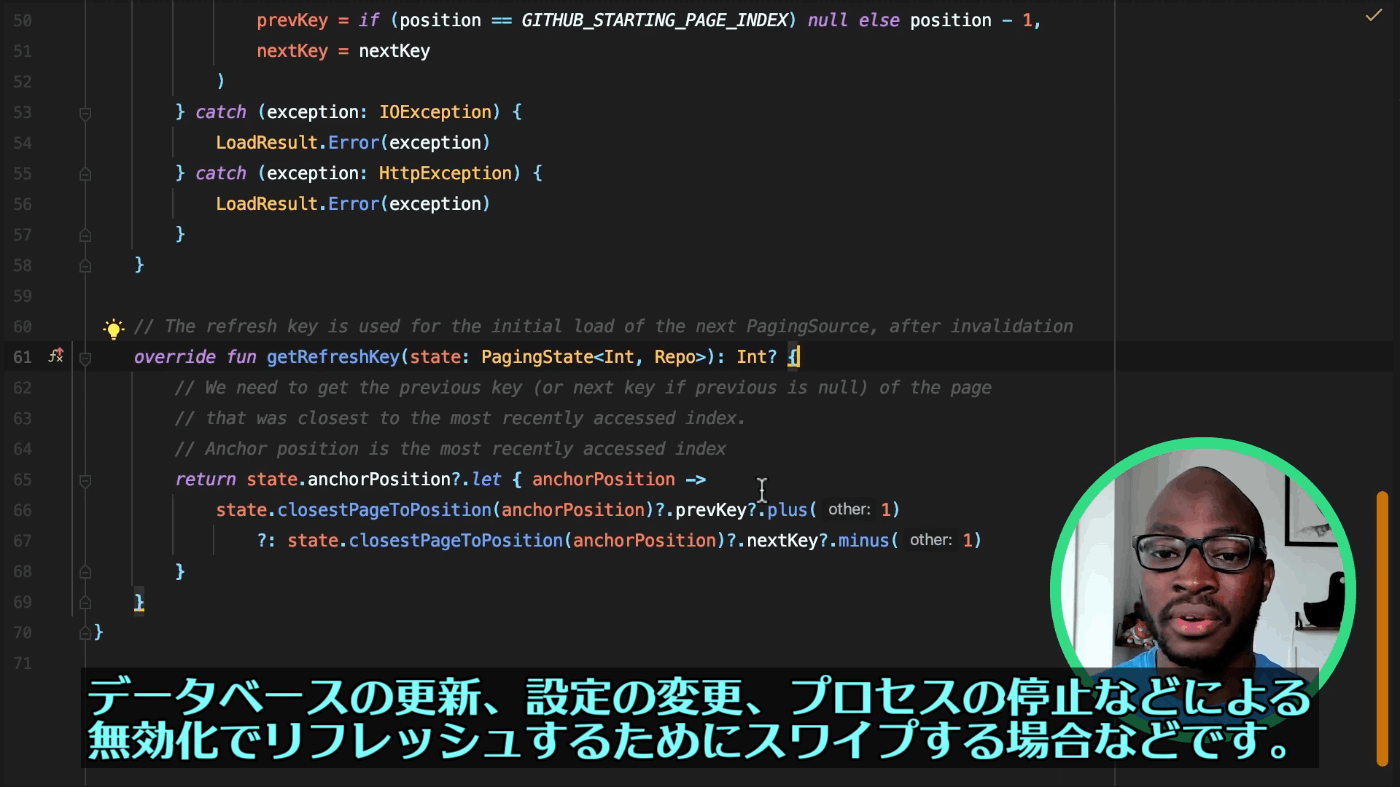The height and width of the screenshot is (787, 1400).
Task: Click the minus call on line 67
Action: click(864, 541)
